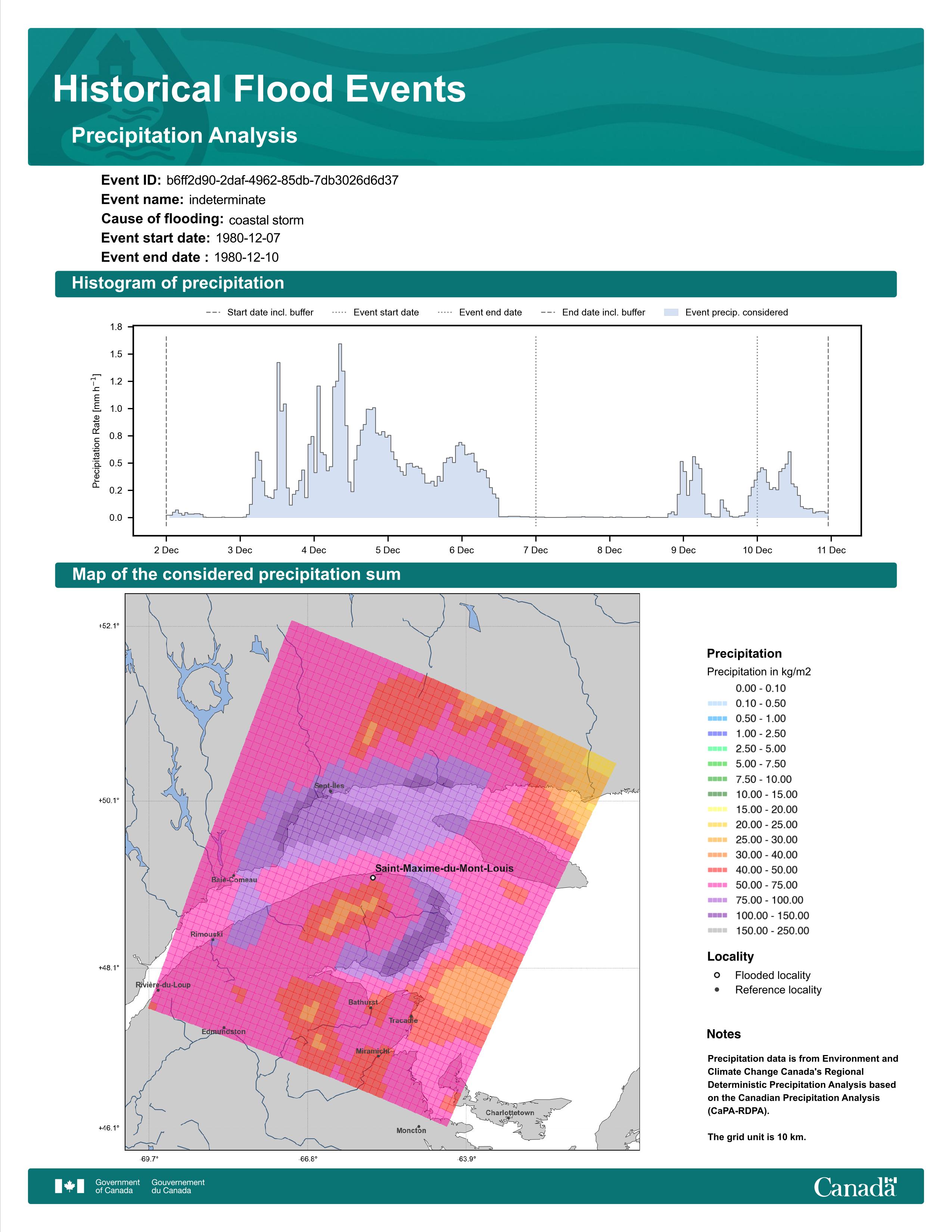Click the Event start date legend entry
Screen dimensions: 952x1232
point(376,312)
